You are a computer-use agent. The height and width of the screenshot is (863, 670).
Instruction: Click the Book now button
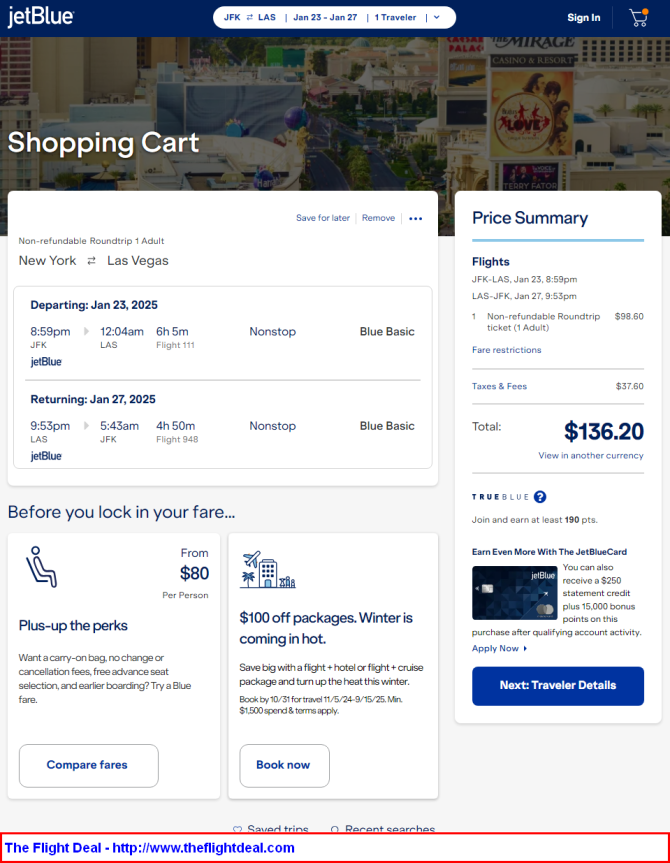pyautogui.click(x=284, y=766)
